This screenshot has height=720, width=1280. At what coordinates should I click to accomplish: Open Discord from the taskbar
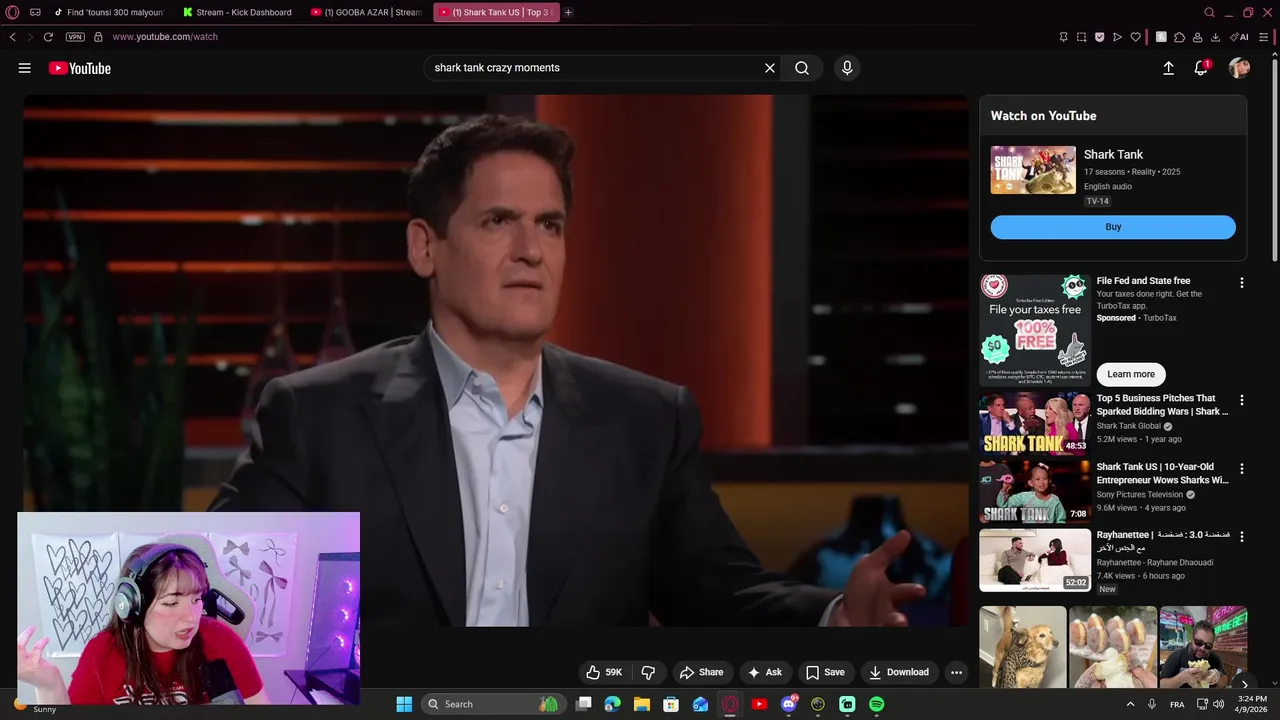789,704
